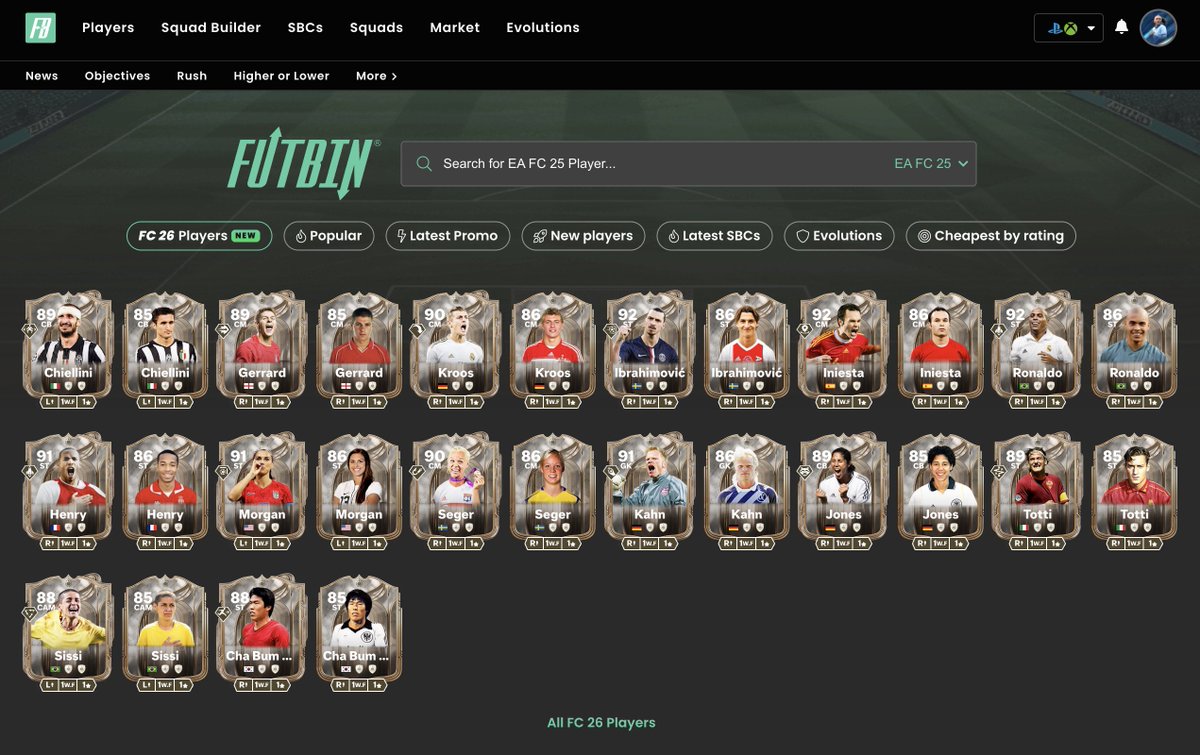Open the 86 rated Henry card
The width and height of the screenshot is (1200, 755).
click(x=165, y=492)
